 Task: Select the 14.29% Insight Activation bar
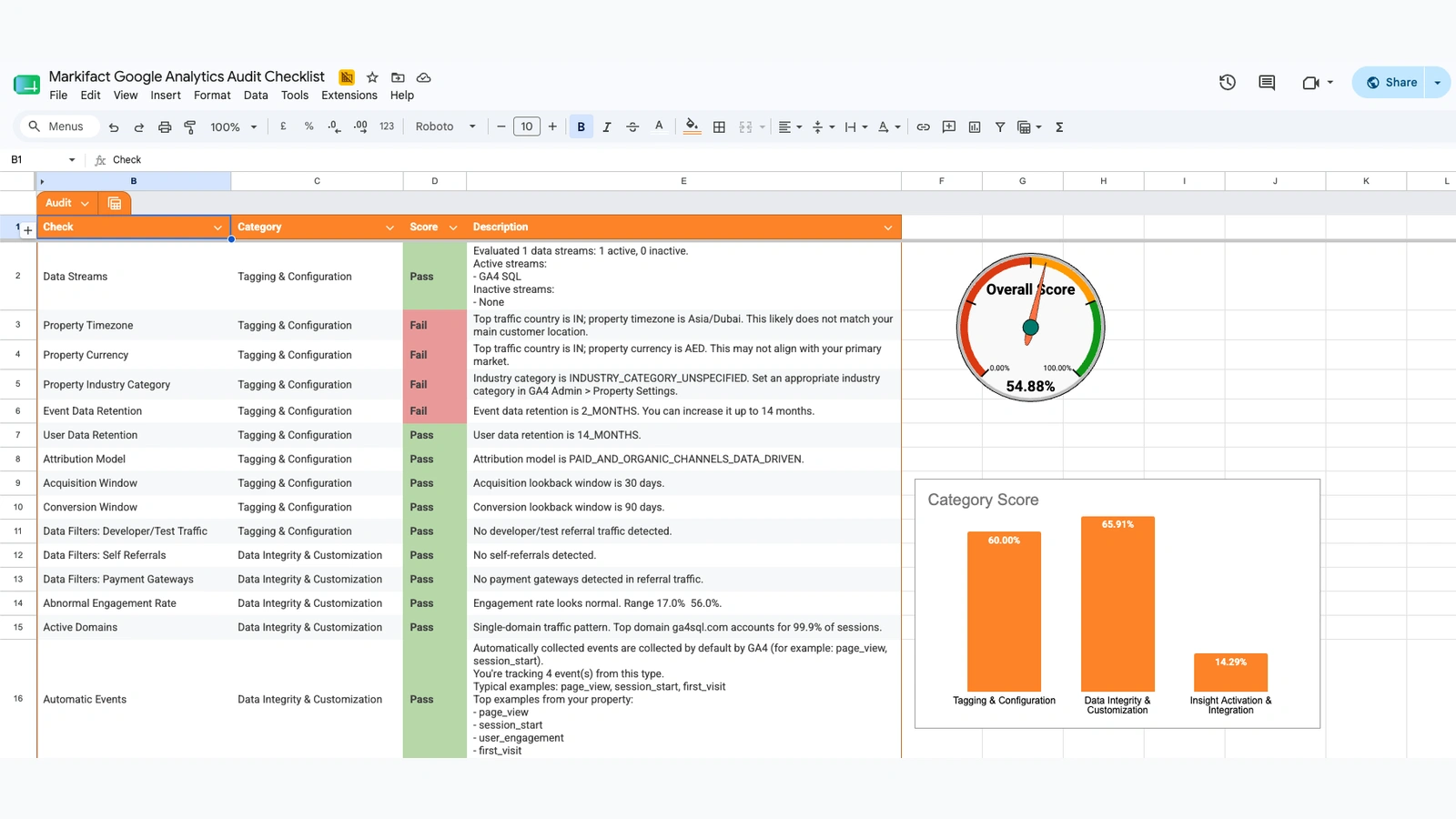pyautogui.click(x=1230, y=672)
